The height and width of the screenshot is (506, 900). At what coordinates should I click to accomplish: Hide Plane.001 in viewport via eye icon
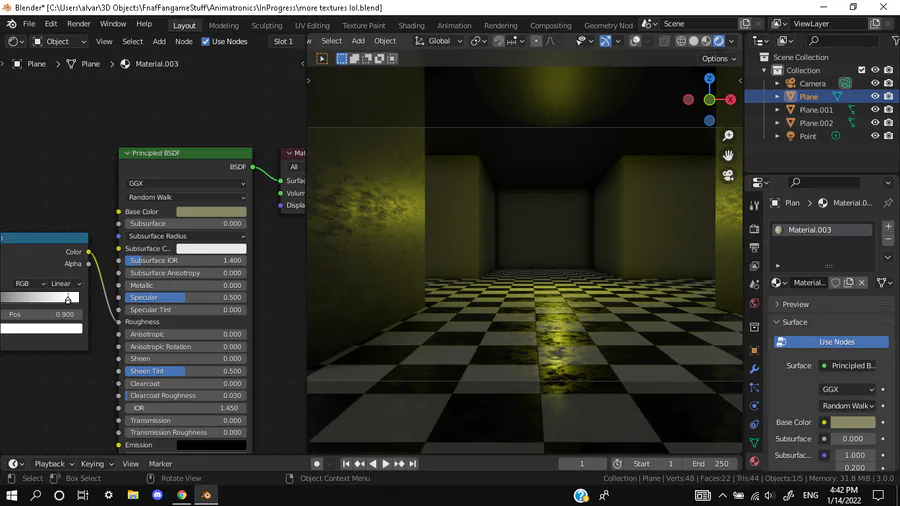pyautogui.click(x=875, y=110)
